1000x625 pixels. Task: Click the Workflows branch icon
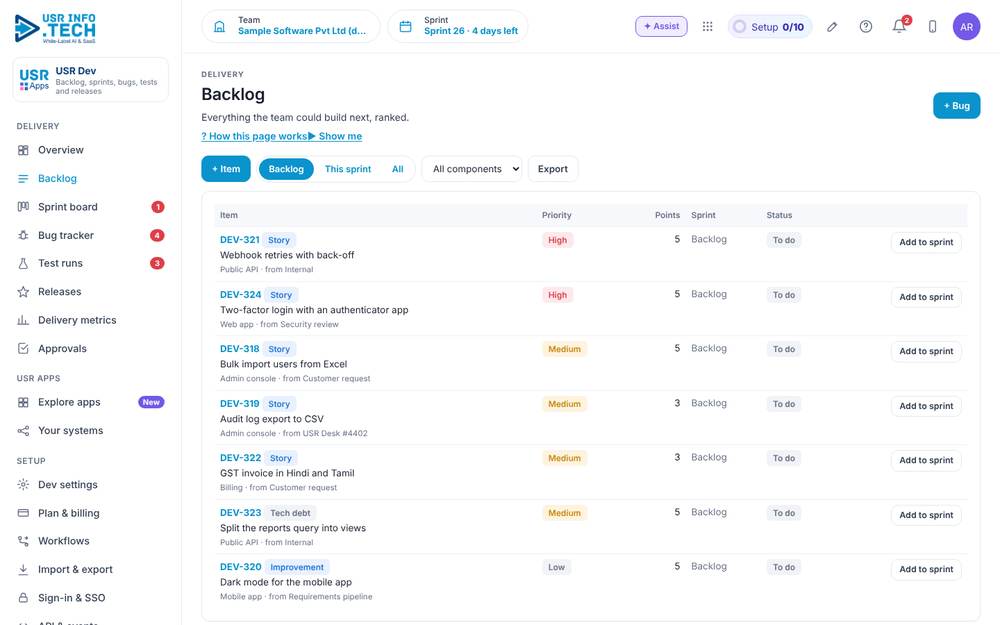(23, 541)
